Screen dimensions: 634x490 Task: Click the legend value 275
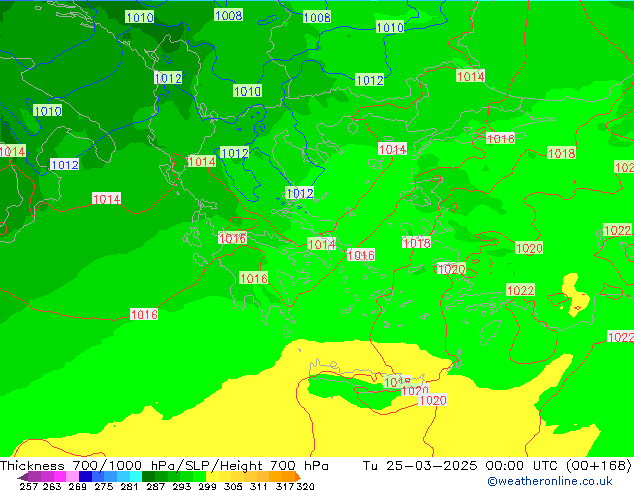[104, 486]
